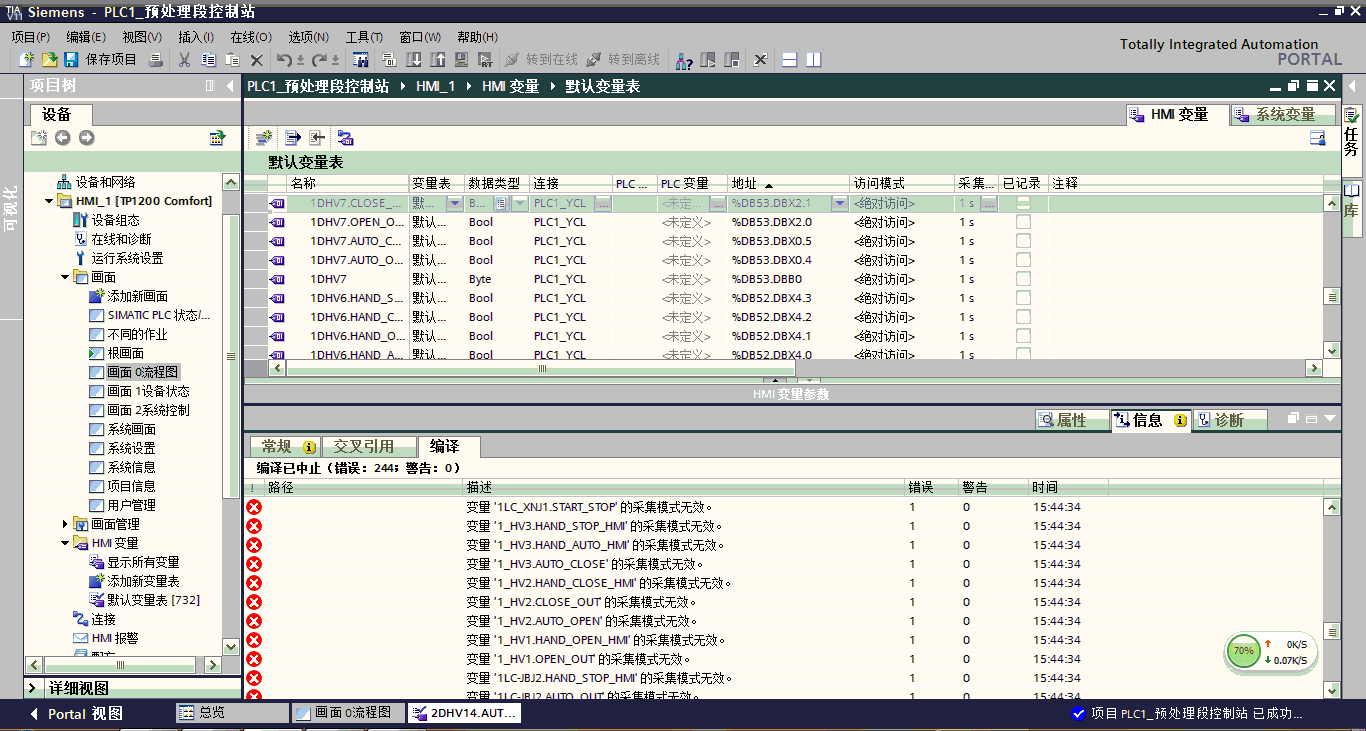
Task: Collapse the 画面 folder in project tree
Action: [66, 277]
